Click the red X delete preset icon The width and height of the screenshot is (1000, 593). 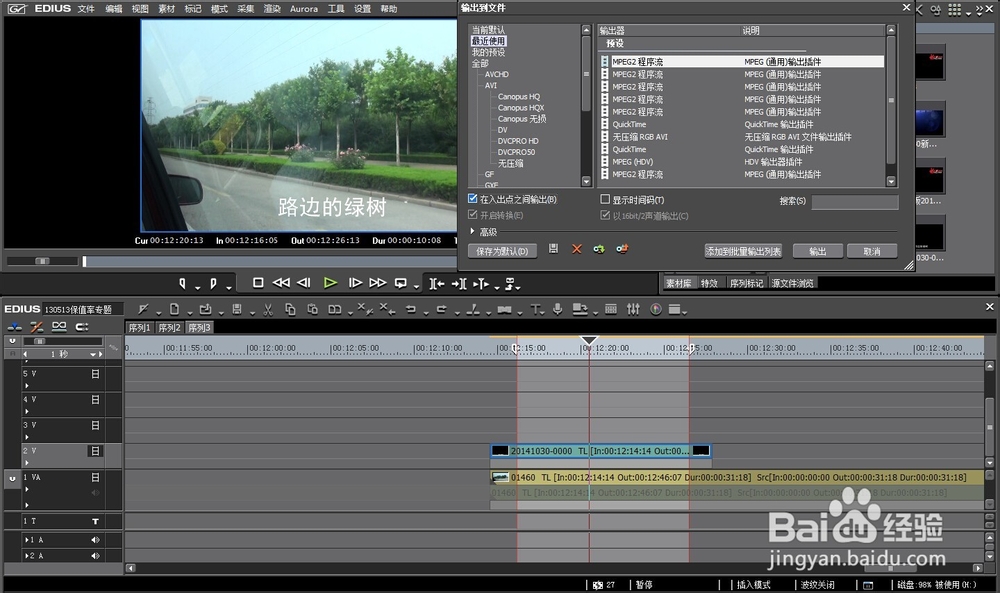point(577,249)
